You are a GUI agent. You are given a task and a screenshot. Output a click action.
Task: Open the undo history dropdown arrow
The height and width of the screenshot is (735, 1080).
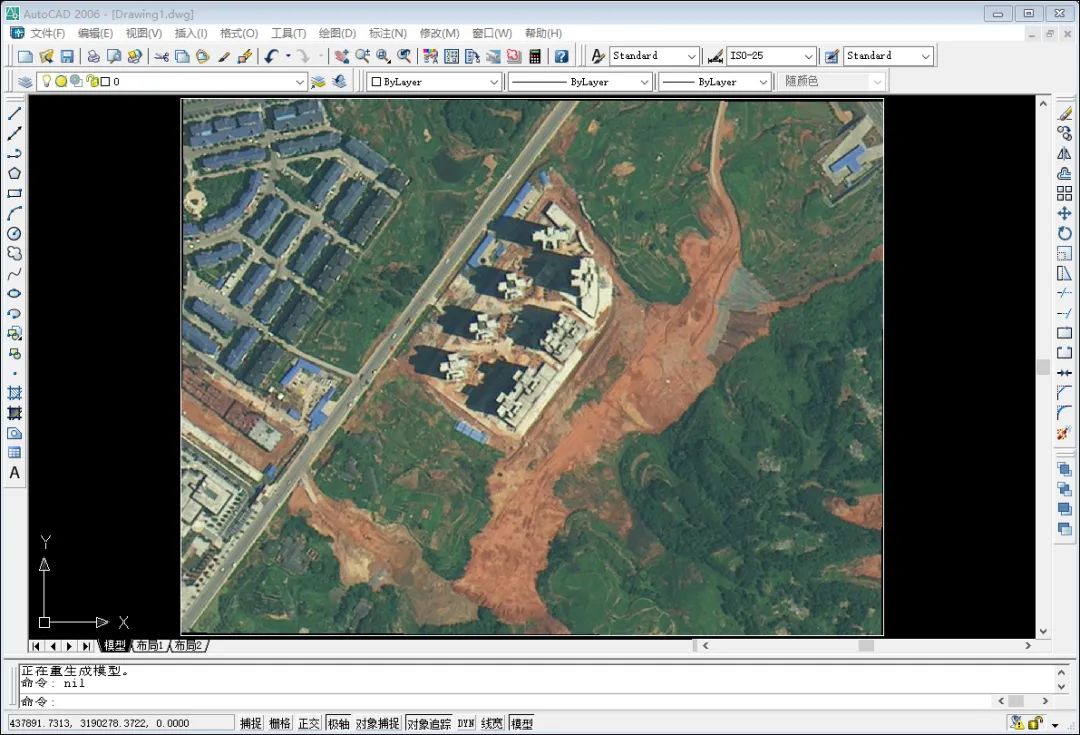(x=288, y=56)
